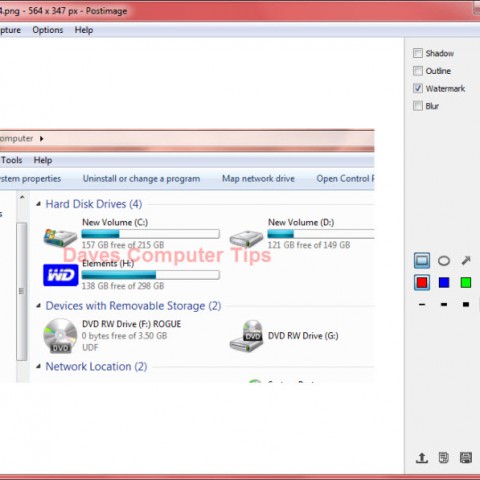Collapse the Network Location group
The width and height of the screenshot is (480, 480).
(39, 366)
